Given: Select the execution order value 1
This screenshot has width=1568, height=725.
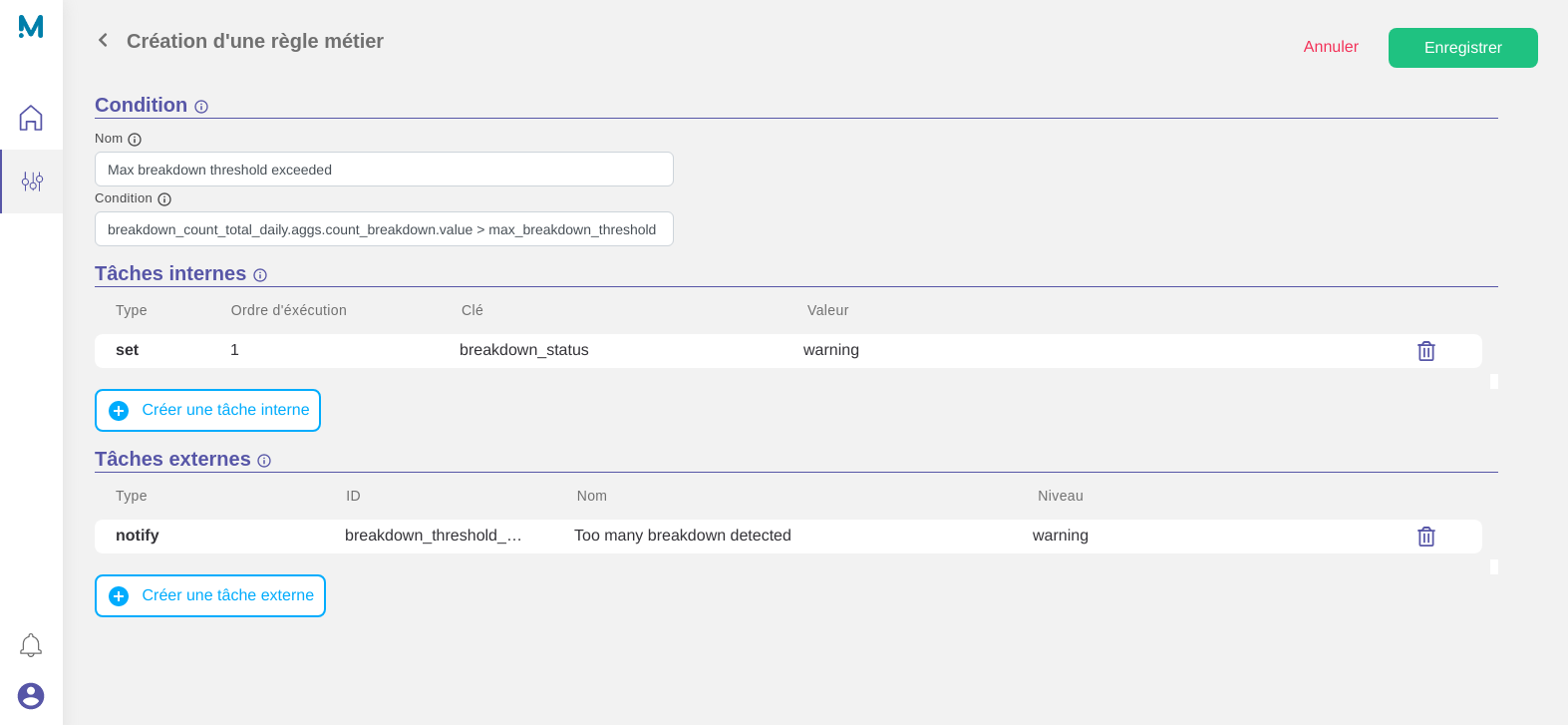Looking at the screenshot, I should click(x=234, y=350).
